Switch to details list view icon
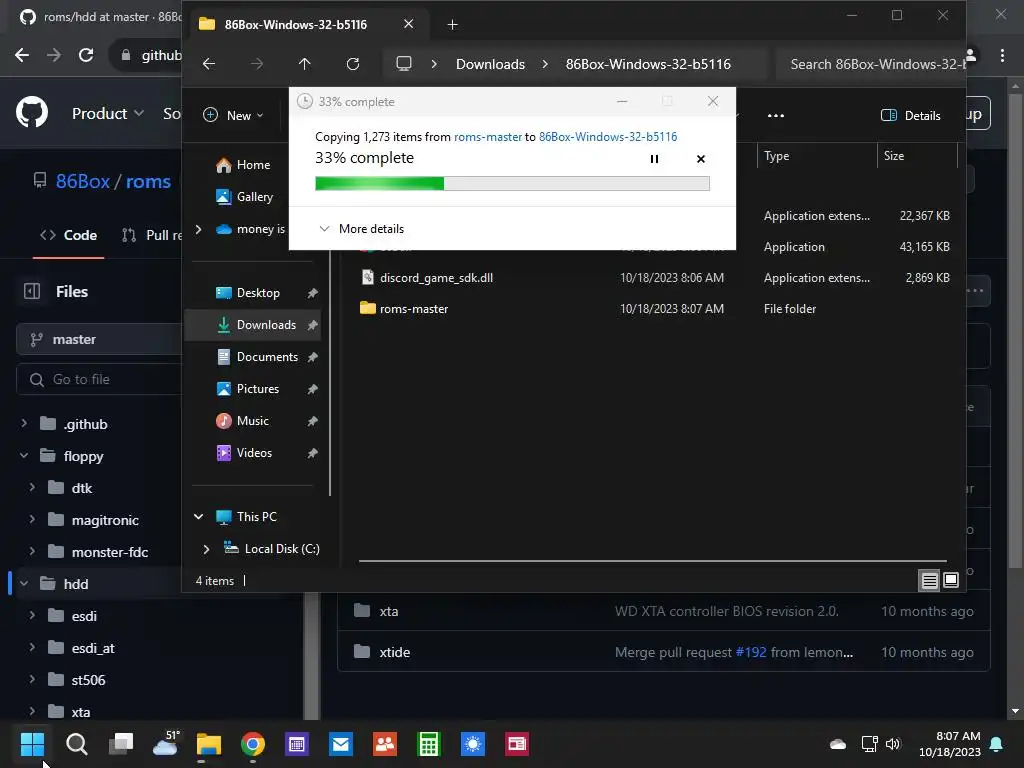 (x=929, y=581)
